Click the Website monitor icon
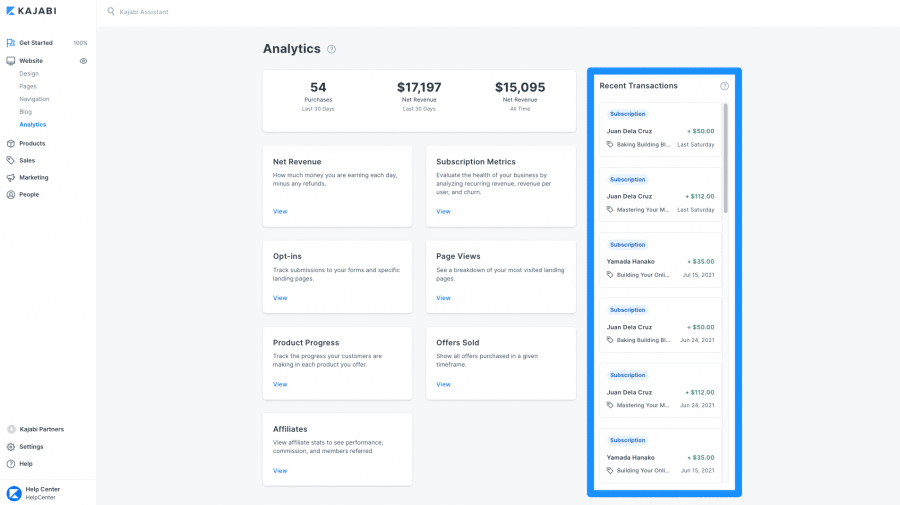900x505 pixels. click(10, 60)
